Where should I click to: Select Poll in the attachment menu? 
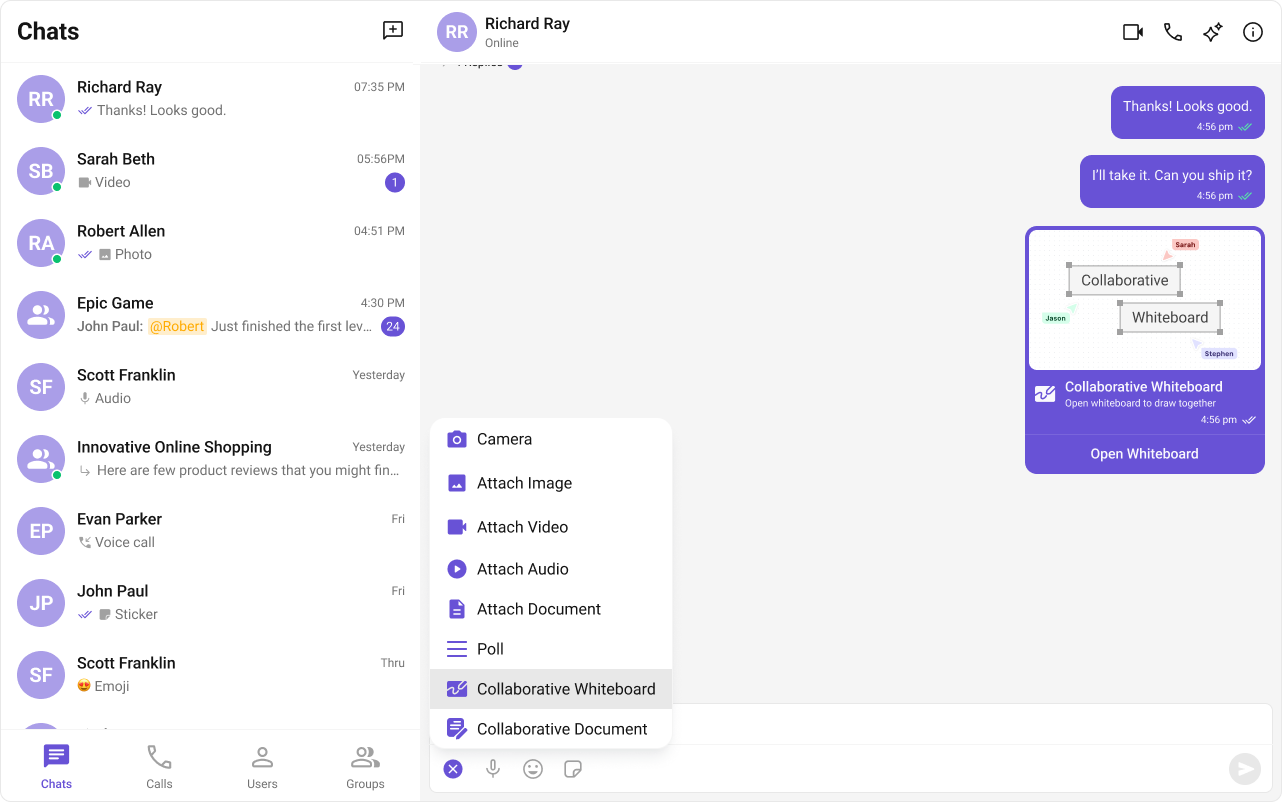(x=490, y=648)
